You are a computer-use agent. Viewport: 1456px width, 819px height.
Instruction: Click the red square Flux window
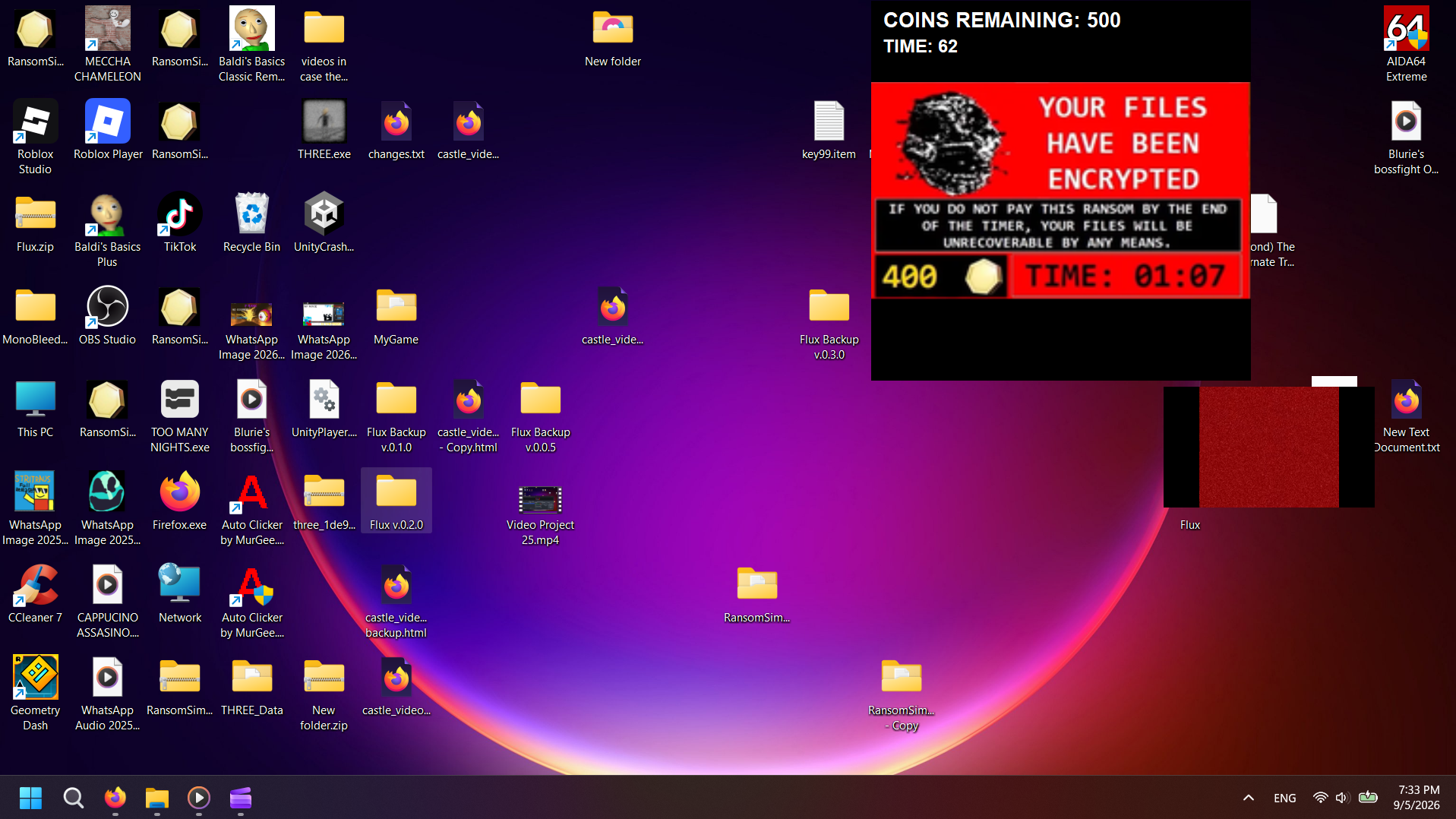click(1268, 447)
